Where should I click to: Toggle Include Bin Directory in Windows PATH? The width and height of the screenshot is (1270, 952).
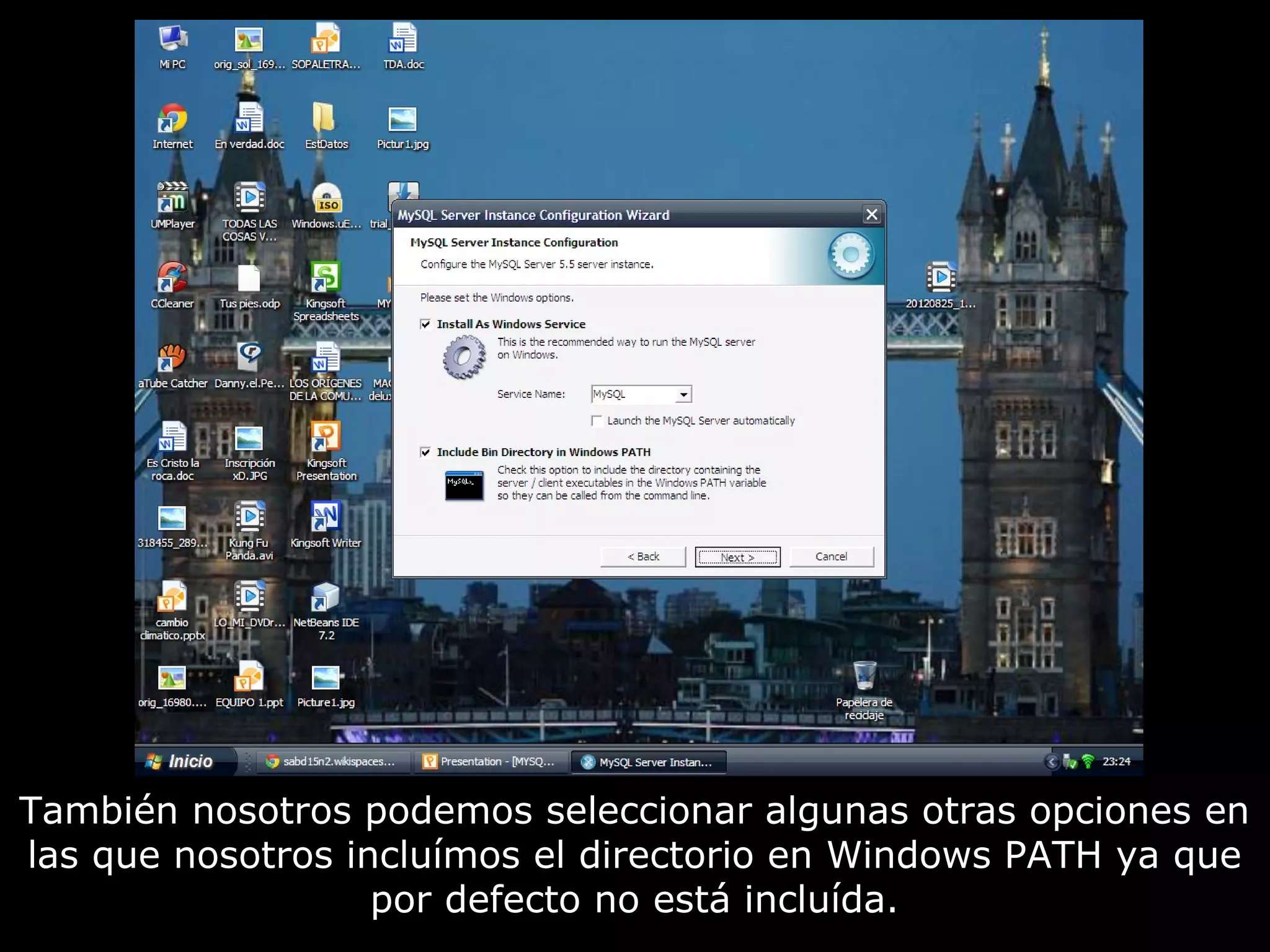[425, 452]
